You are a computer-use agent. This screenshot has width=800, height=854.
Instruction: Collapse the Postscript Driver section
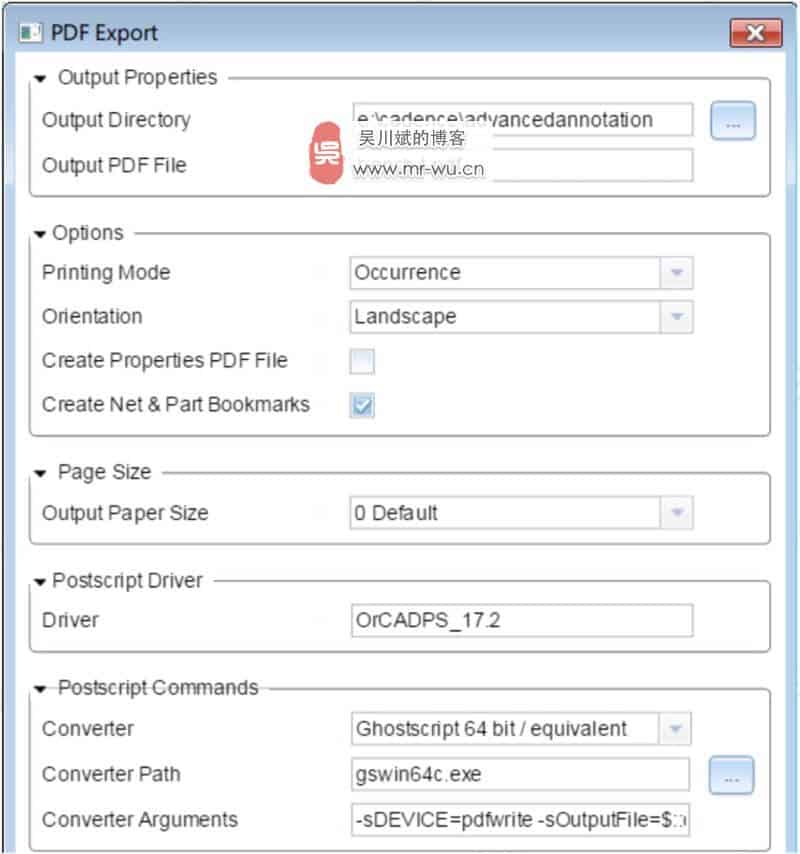[40, 582]
